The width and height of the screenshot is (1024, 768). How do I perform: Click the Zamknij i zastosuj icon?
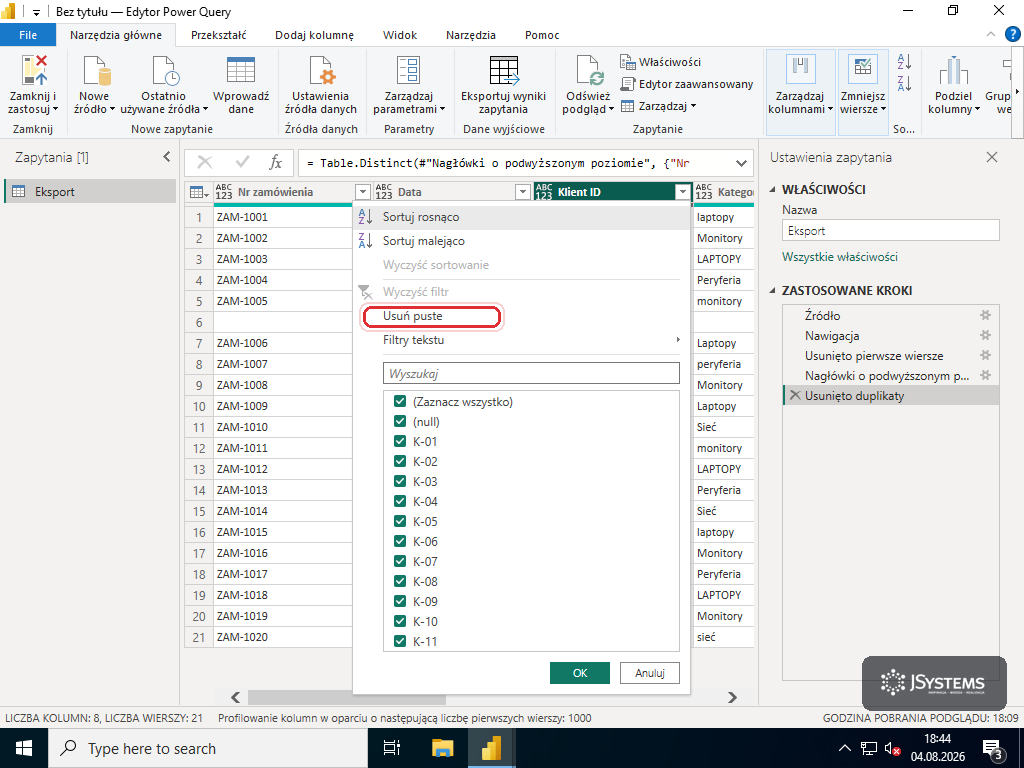click(33, 71)
